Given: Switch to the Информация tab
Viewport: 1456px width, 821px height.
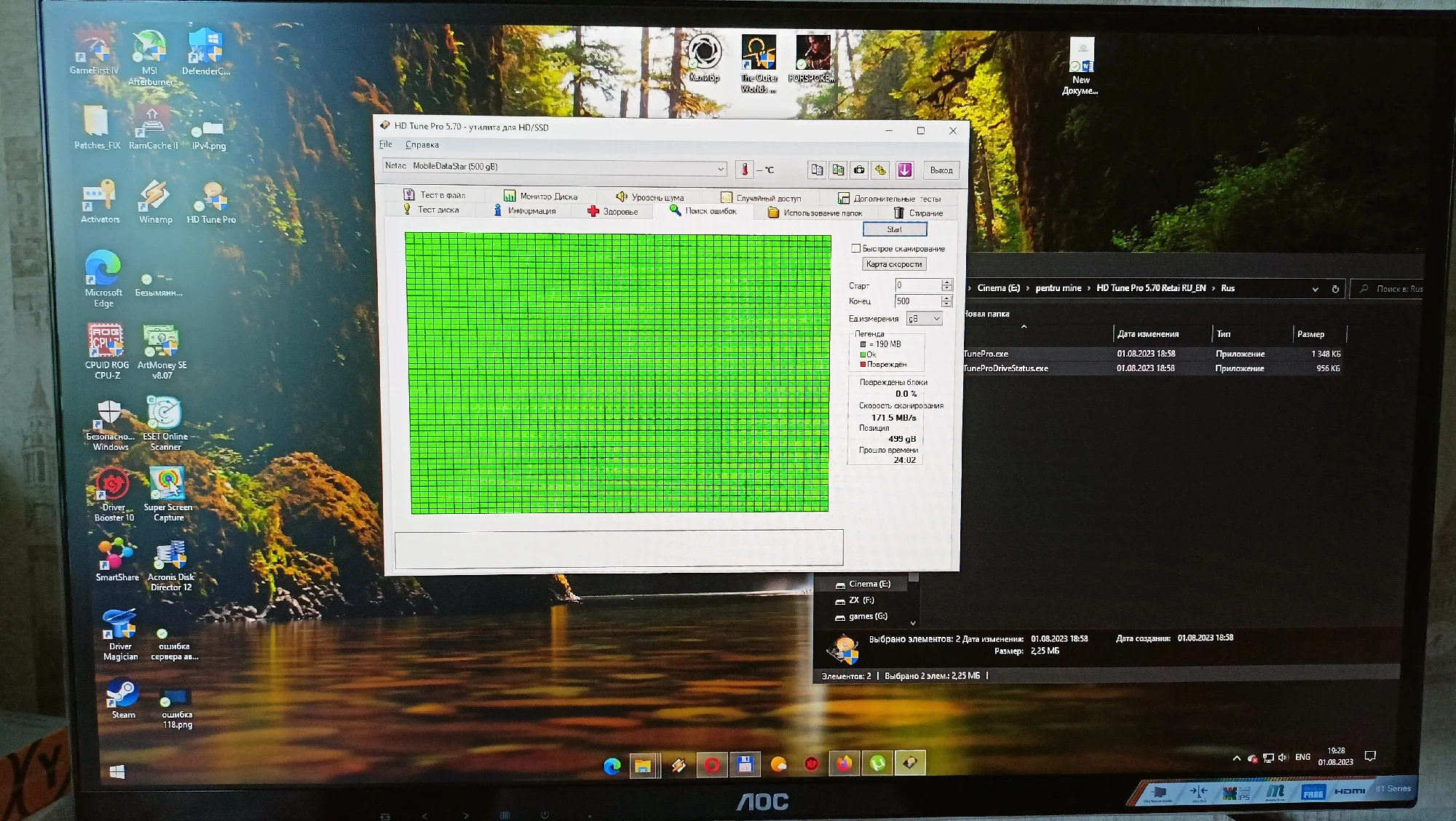Looking at the screenshot, I should [524, 211].
